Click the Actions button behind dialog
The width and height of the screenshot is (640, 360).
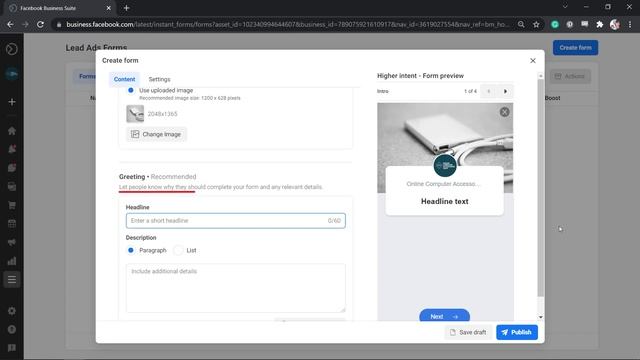pyautogui.click(x=570, y=76)
